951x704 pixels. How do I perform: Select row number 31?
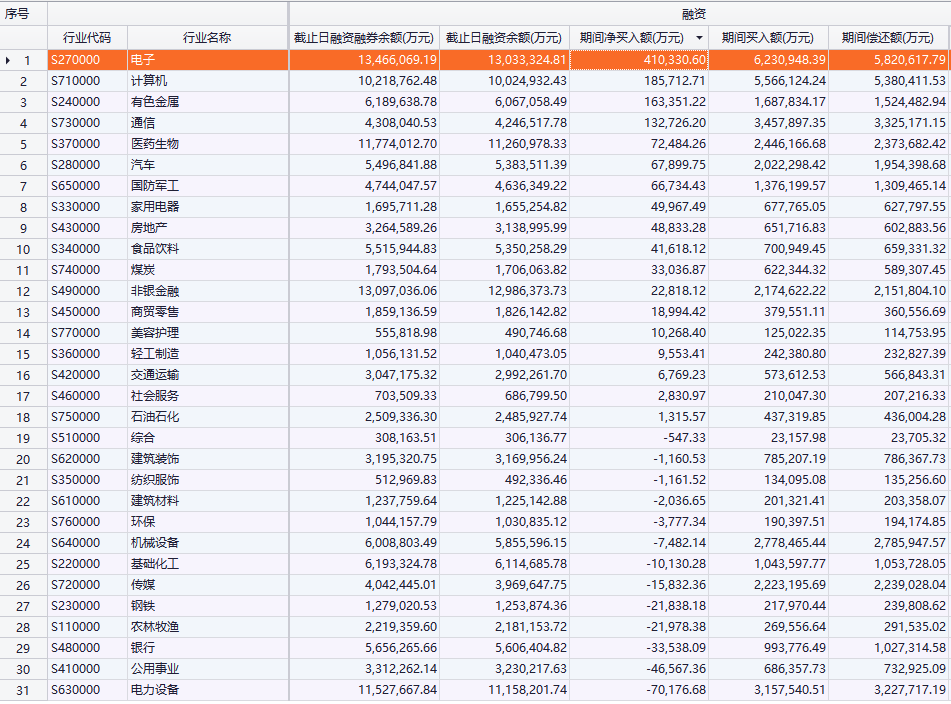[24, 690]
